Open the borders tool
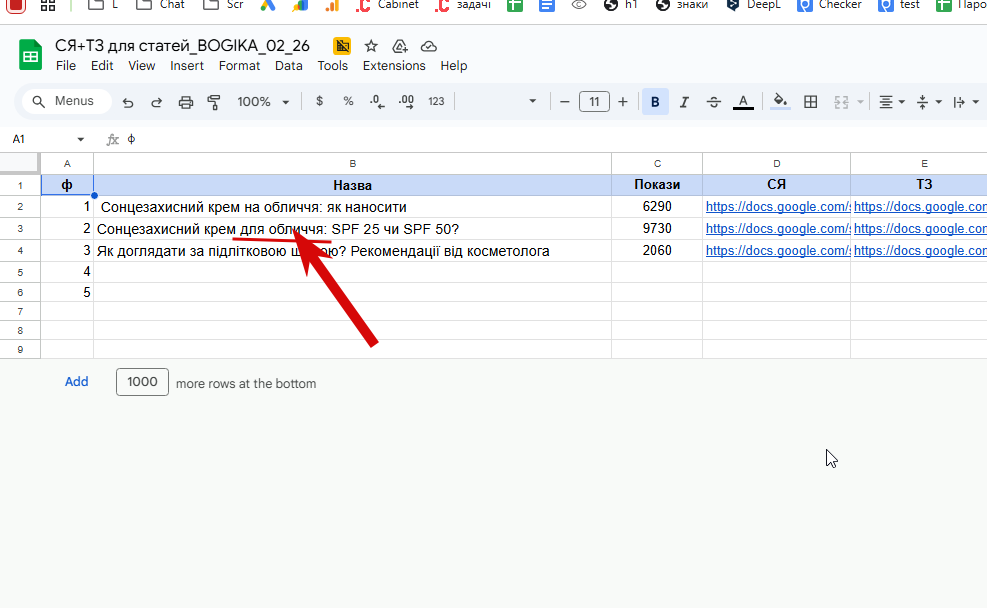Screen dimensions: 987x608 click(x=811, y=101)
